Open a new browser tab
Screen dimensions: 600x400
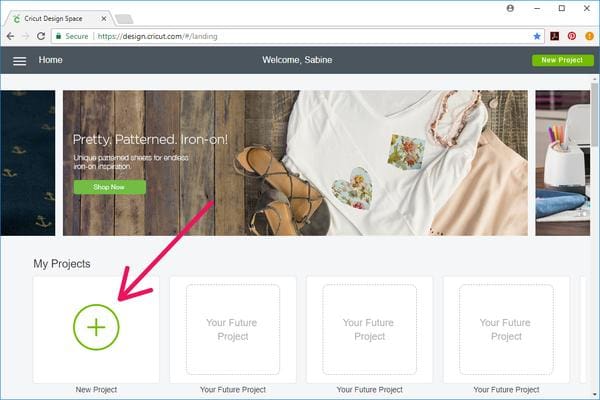pos(124,19)
